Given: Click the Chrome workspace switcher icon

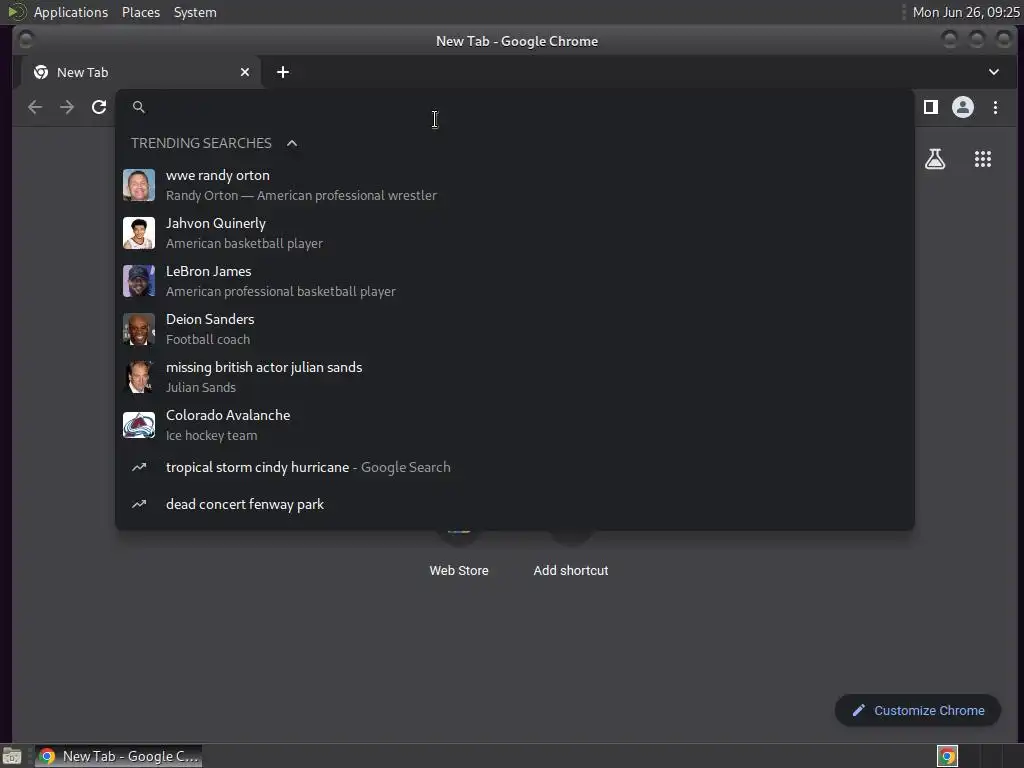Looking at the screenshot, I should tap(948, 756).
